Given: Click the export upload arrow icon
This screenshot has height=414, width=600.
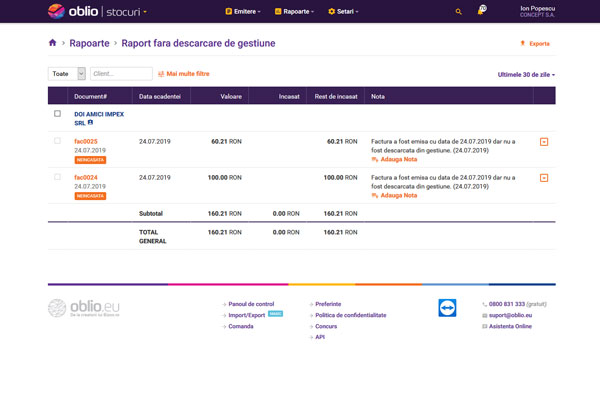Looking at the screenshot, I should click(x=522, y=43).
